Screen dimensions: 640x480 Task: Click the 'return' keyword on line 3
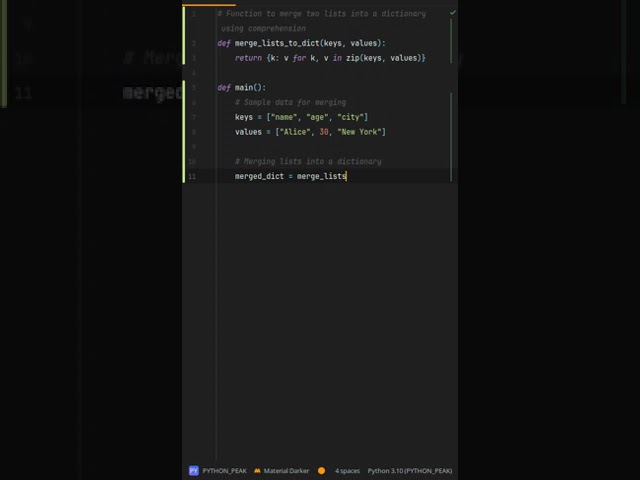click(x=248, y=58)
